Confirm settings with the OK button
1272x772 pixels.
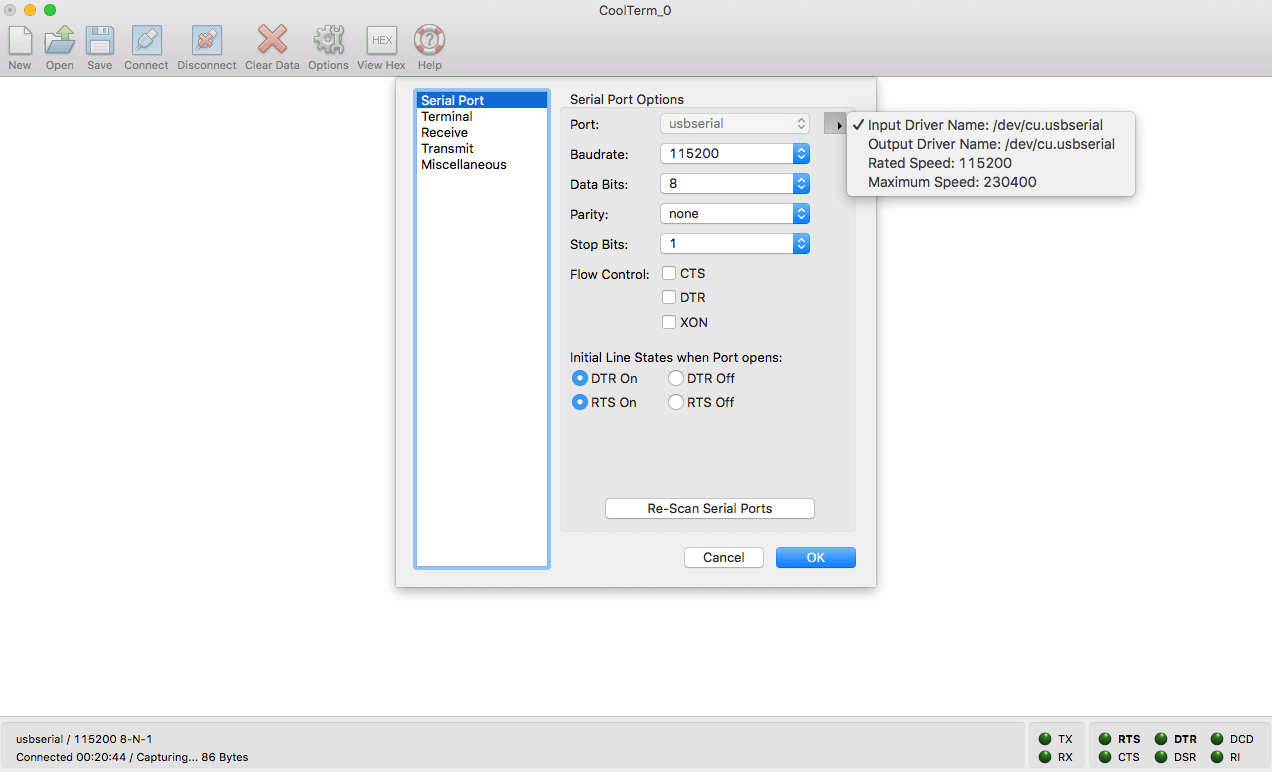[815, 558]
